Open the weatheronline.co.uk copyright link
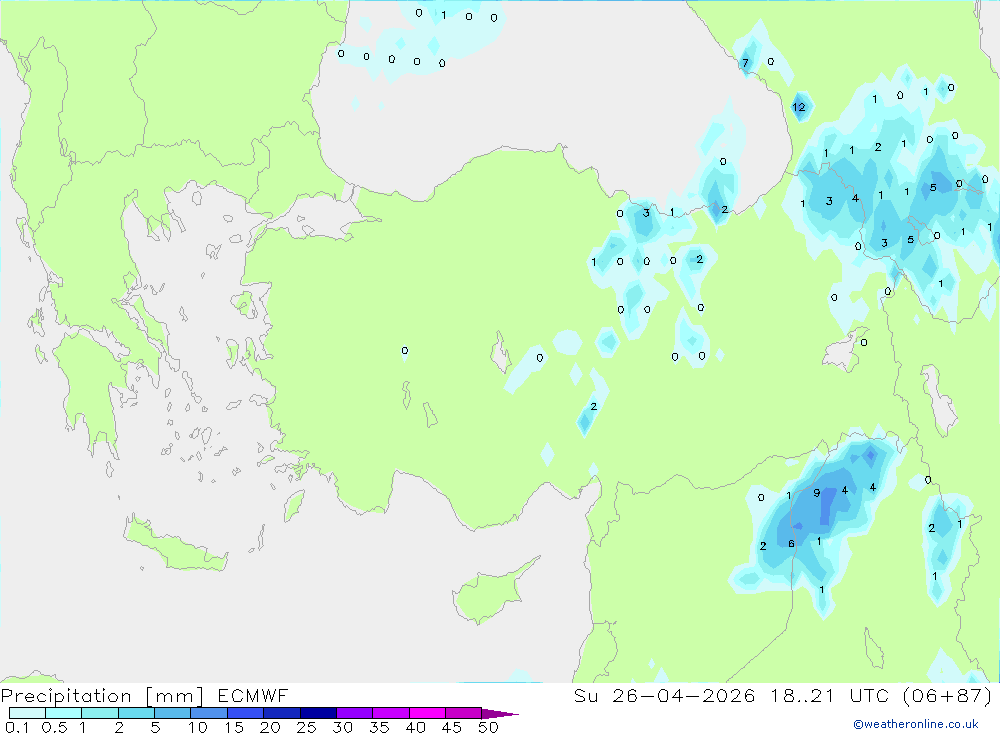Image resolution: width=1000 pixels, height=733 pixels. pos(916,724)
